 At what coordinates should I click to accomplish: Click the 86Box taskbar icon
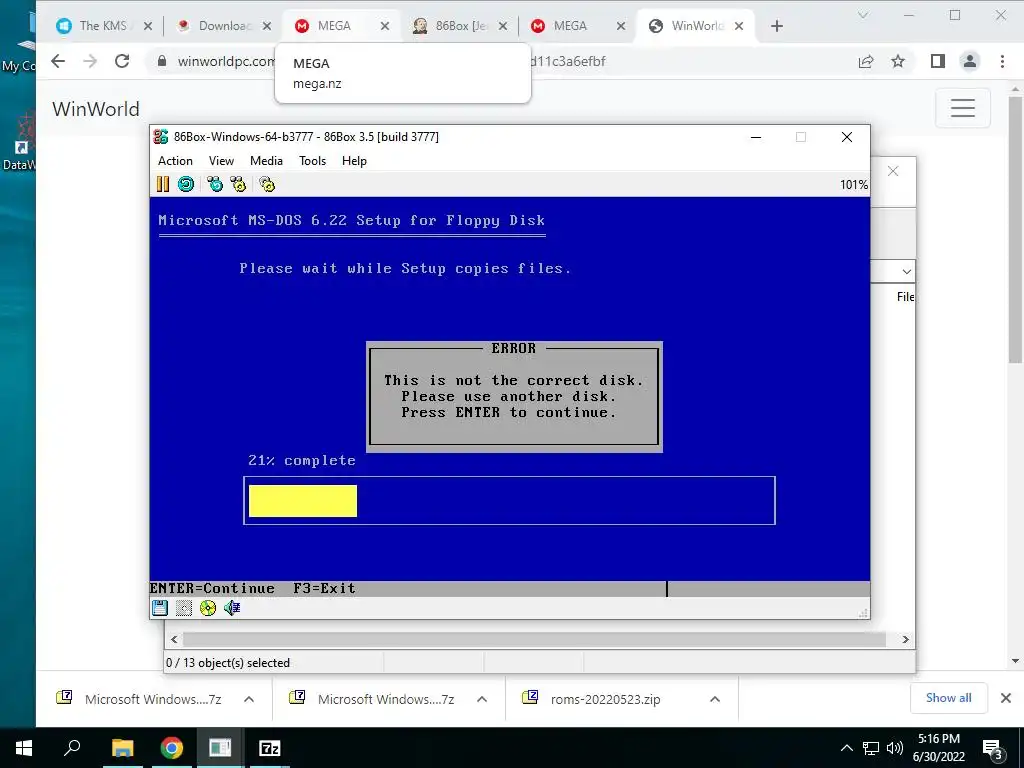click(x=220, y=748)
